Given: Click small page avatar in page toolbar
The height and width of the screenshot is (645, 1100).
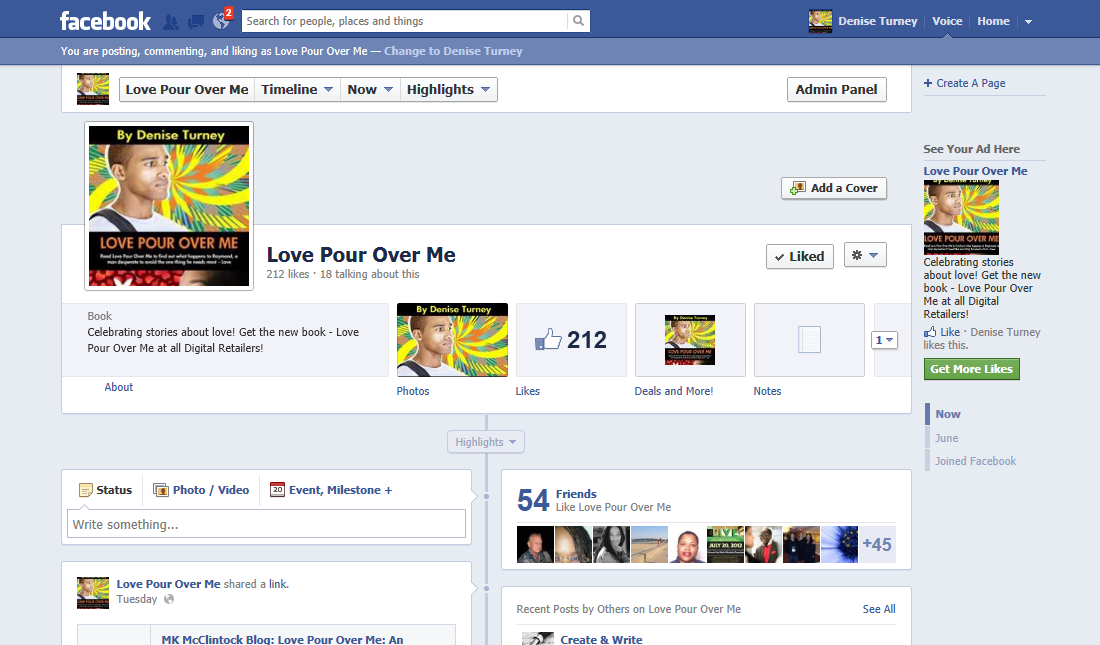Looking at the screenshot, I should pos(93,89).
